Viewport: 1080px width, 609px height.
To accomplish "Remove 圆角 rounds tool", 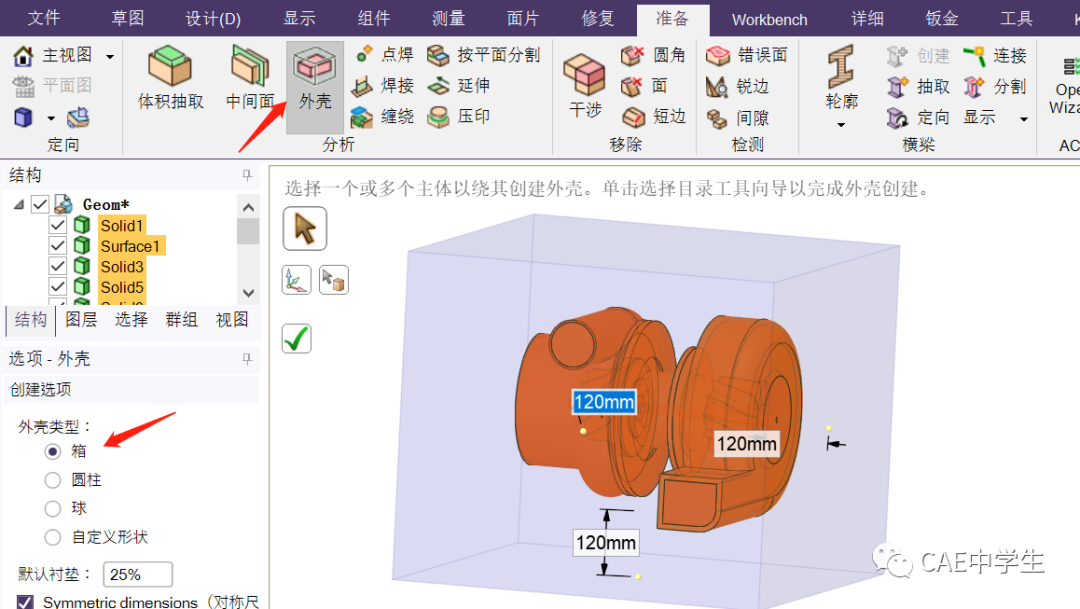I will pos(653,55).
